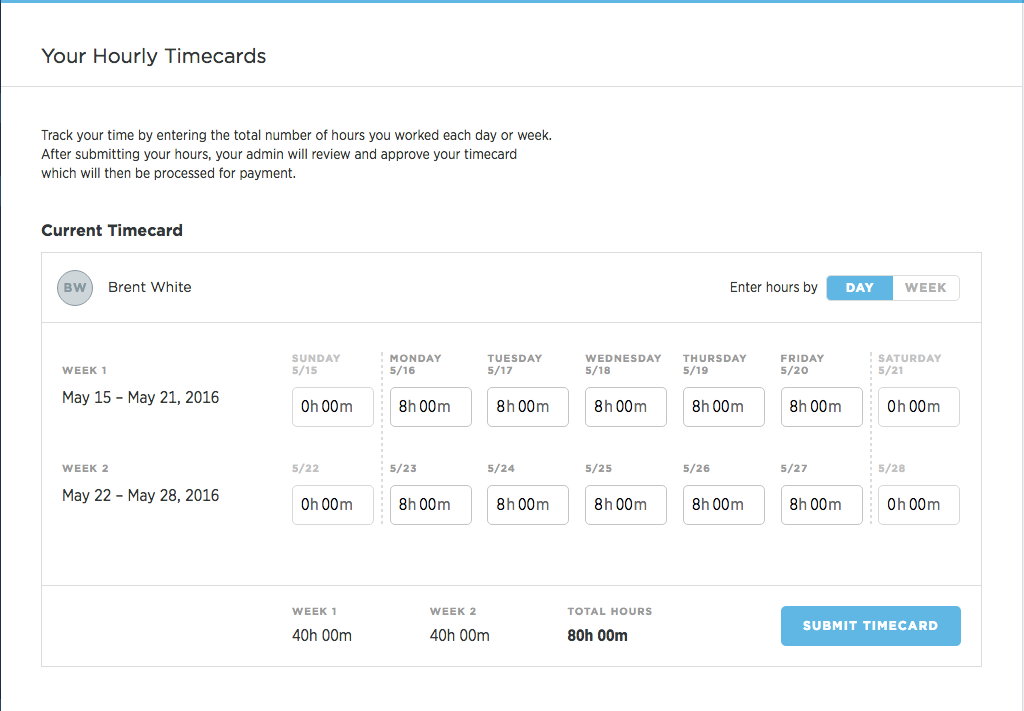Select Saturday 5/28 hours field

pyautogui.click(x=918, y=504)
